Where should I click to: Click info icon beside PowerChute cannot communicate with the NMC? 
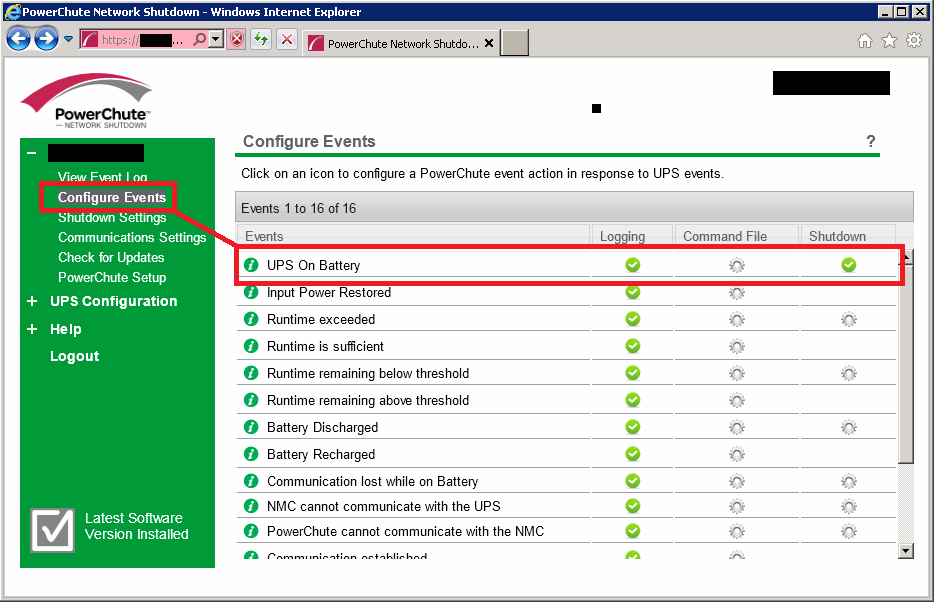(x=251, y=531)
